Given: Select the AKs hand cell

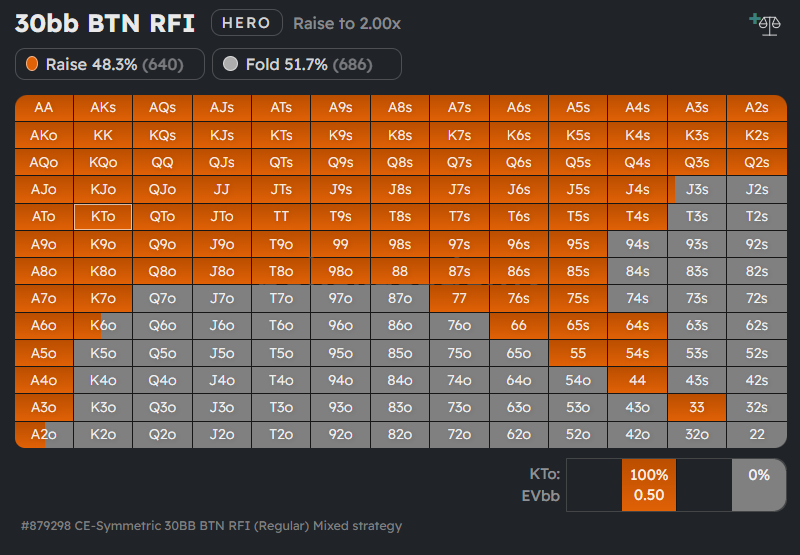Looking at the screenshot, I should (x=103, y=108).
